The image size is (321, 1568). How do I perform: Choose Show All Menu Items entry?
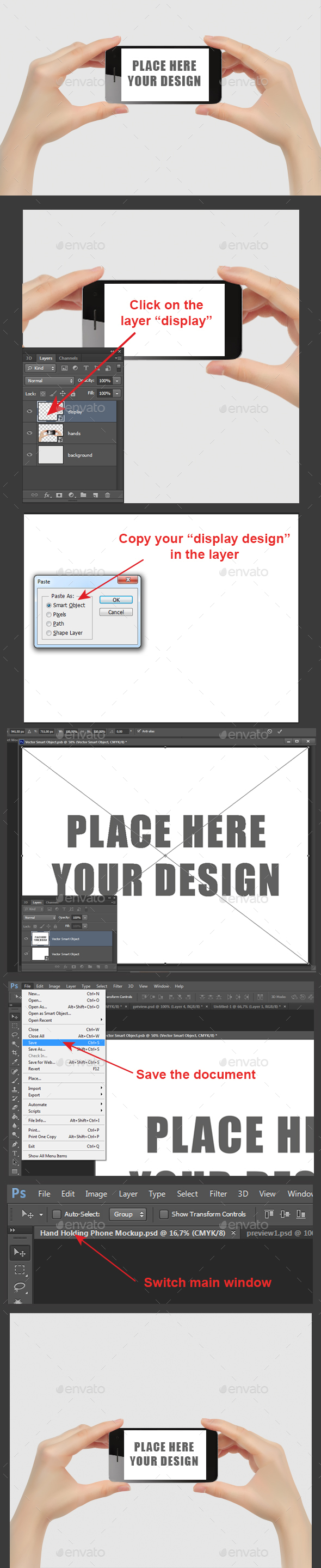pos(63,1156)
